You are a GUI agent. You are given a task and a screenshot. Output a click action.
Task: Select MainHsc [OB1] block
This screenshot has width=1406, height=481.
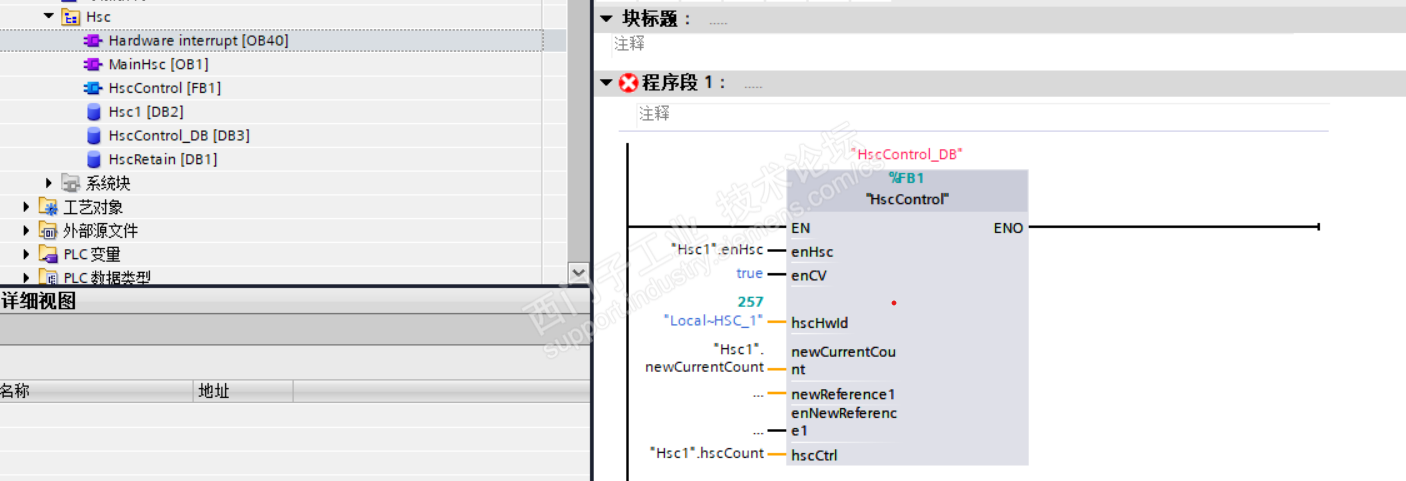[x=159, y=64]
